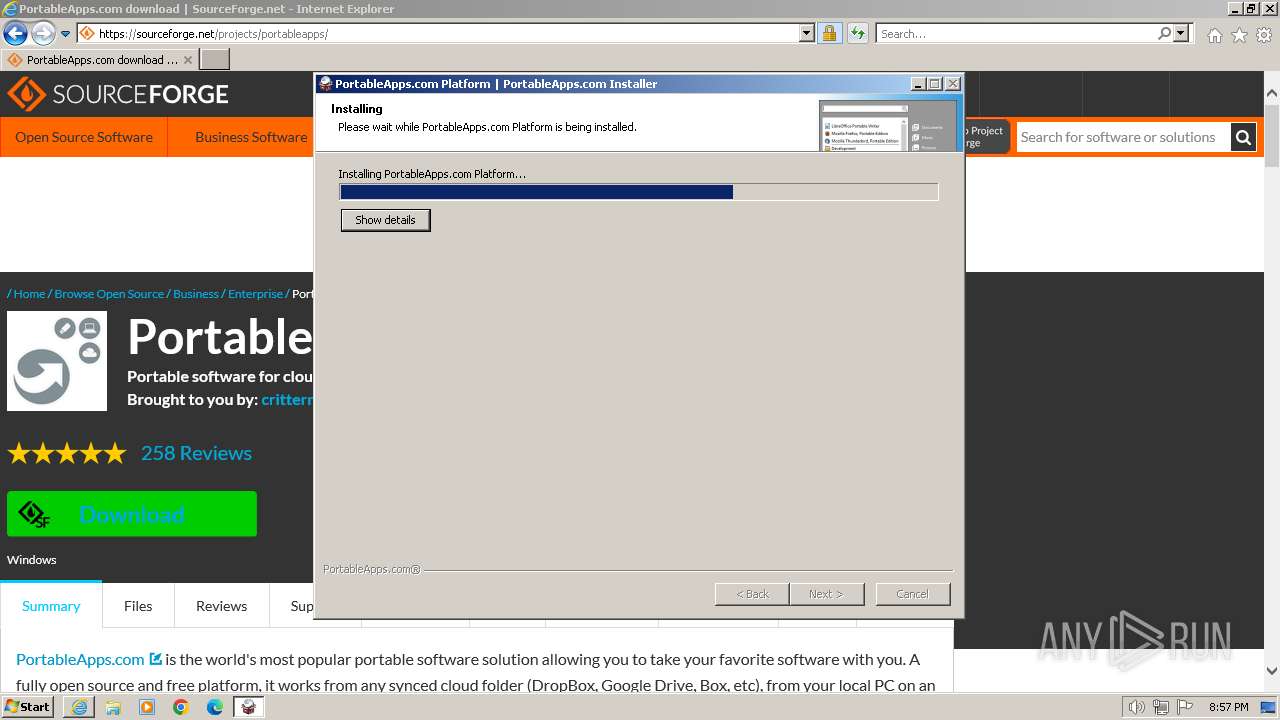Viewport: 1280px width, 720px height.
Task: Open the Windows Start menu
Action: pos(28,707)
